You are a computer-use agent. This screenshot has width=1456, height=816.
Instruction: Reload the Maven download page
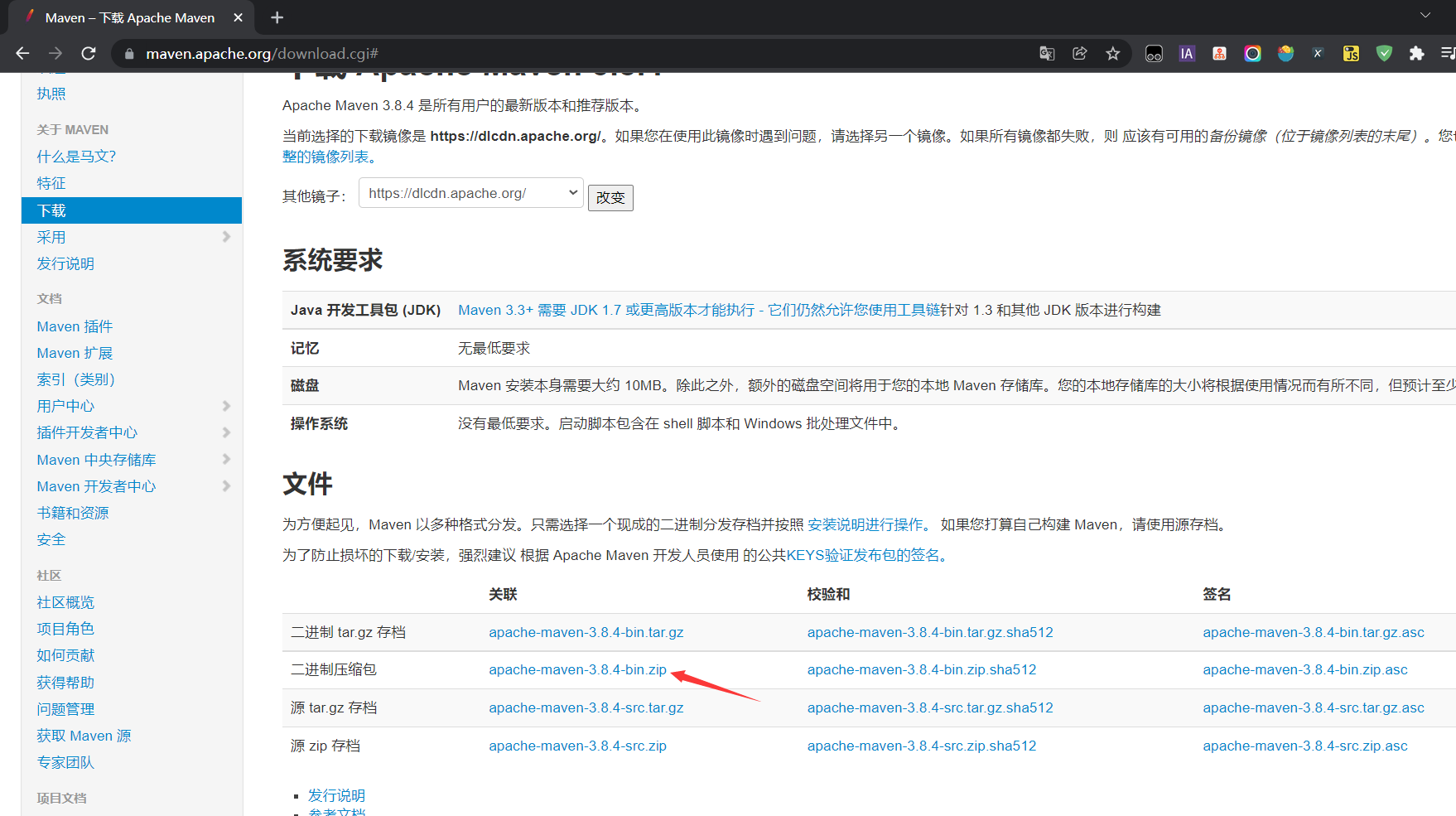click(x=89, y=54)
